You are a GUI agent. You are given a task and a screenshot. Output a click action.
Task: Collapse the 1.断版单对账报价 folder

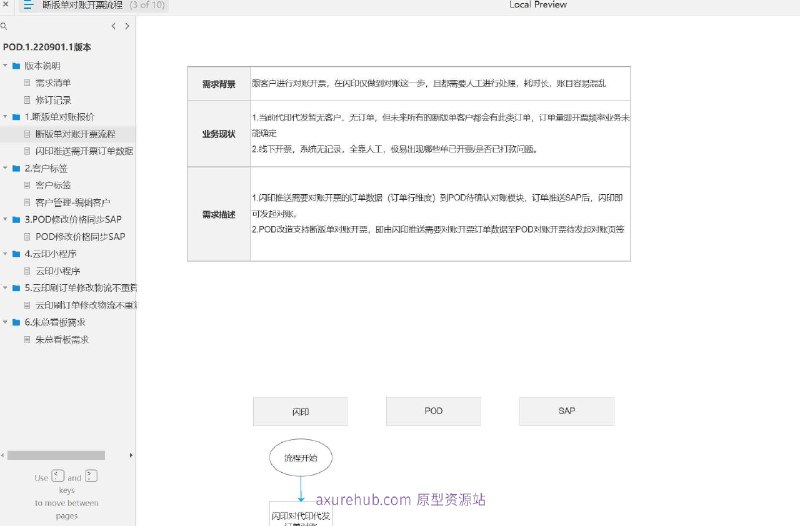pos(5,117)
